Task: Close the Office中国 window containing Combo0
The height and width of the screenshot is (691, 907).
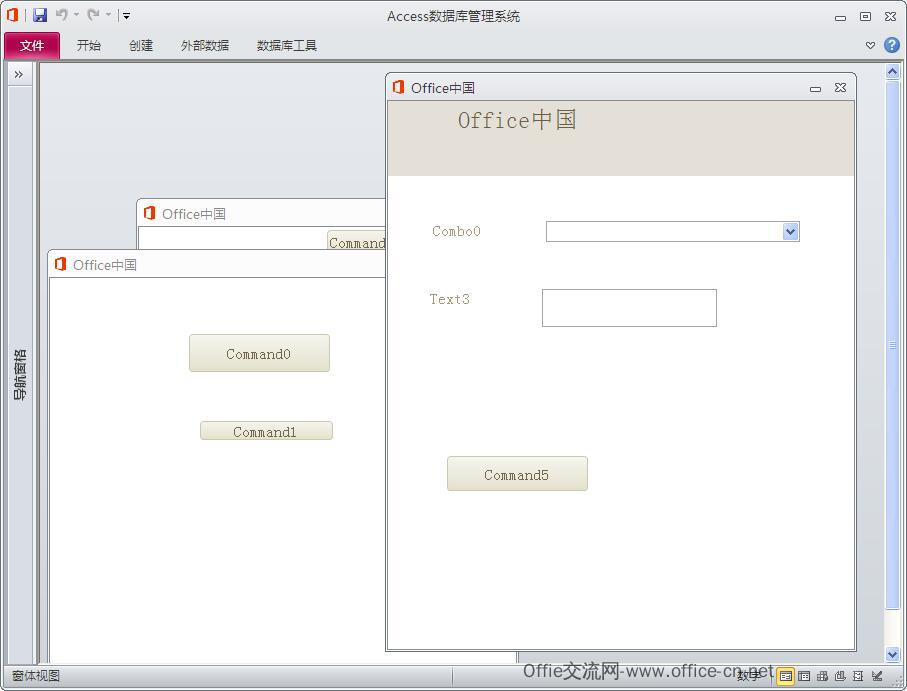Action: pyautogui.click(x=840, y=88)
